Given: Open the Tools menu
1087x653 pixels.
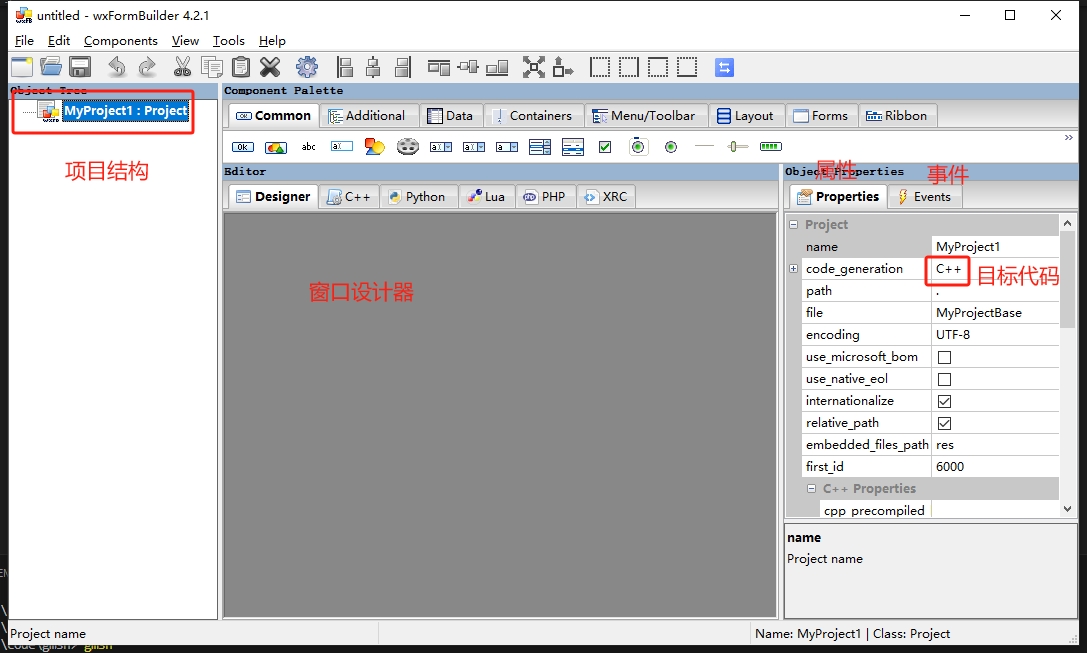Looking at the screenshot, I should (229, 41).
